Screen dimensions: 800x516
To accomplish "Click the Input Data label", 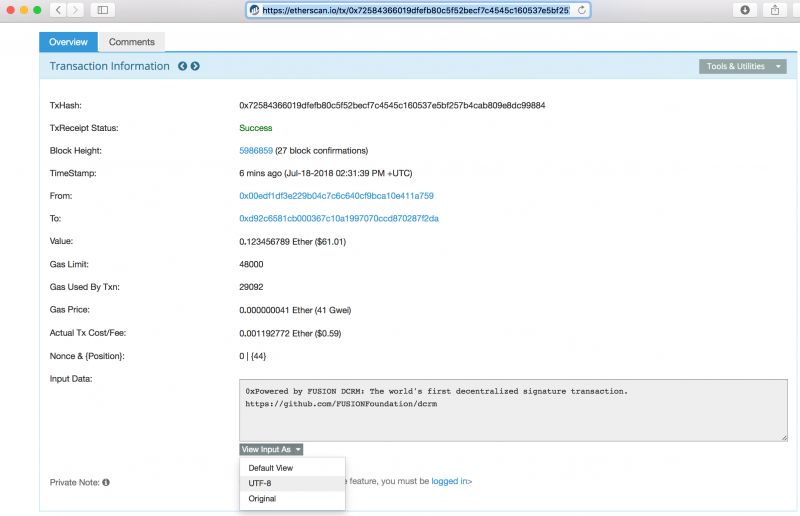I will 70,379.
